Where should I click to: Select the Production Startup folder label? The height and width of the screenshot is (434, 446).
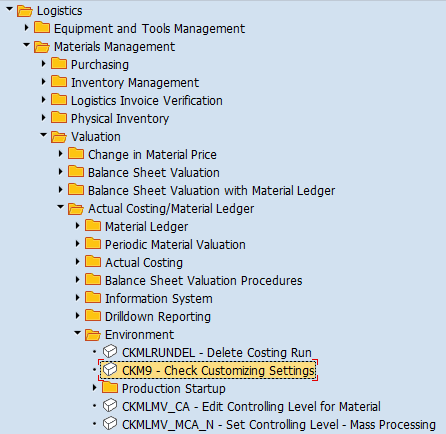[x=174, y=389]
